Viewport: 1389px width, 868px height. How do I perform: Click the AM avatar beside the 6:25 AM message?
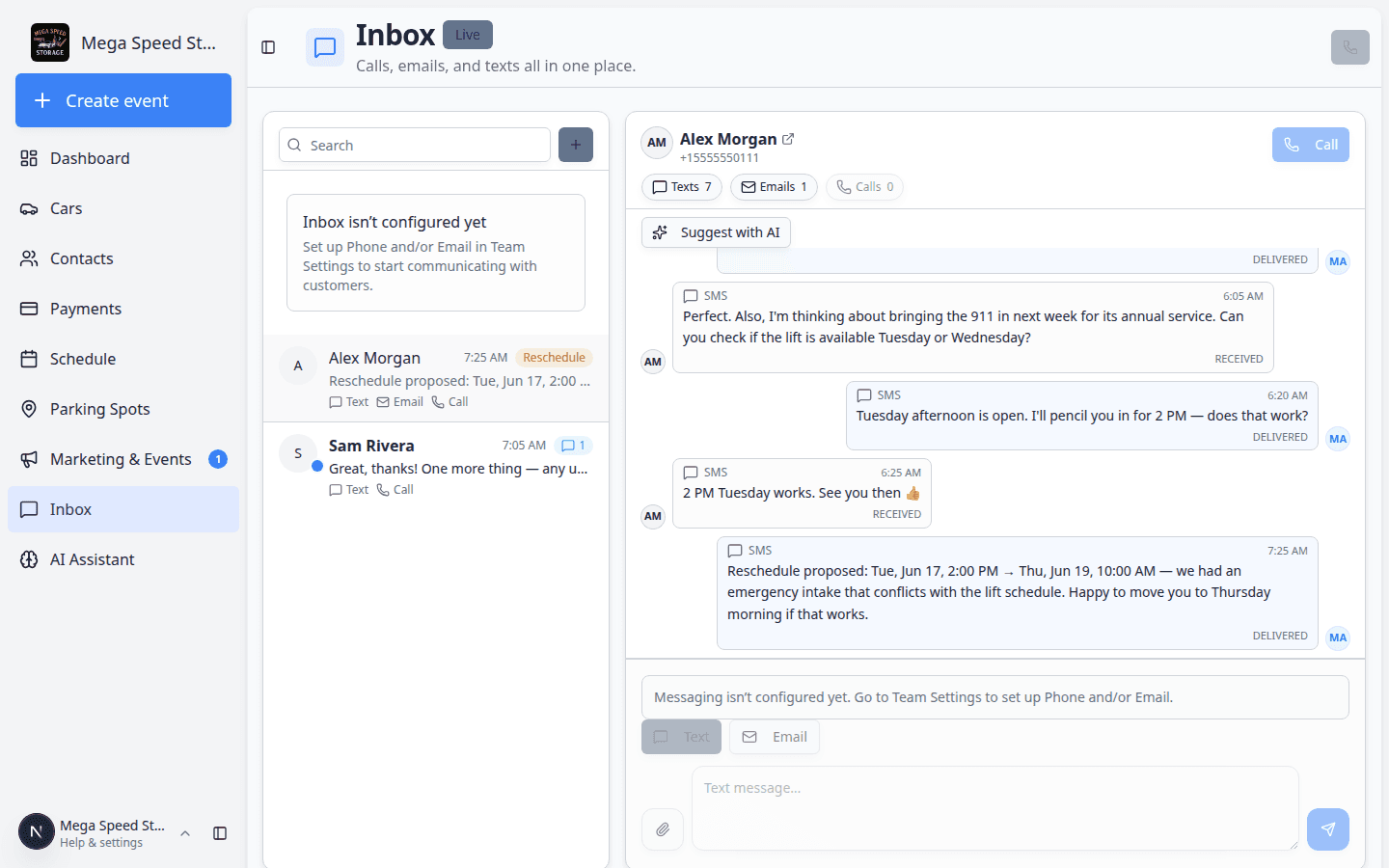tap(653, 516)
